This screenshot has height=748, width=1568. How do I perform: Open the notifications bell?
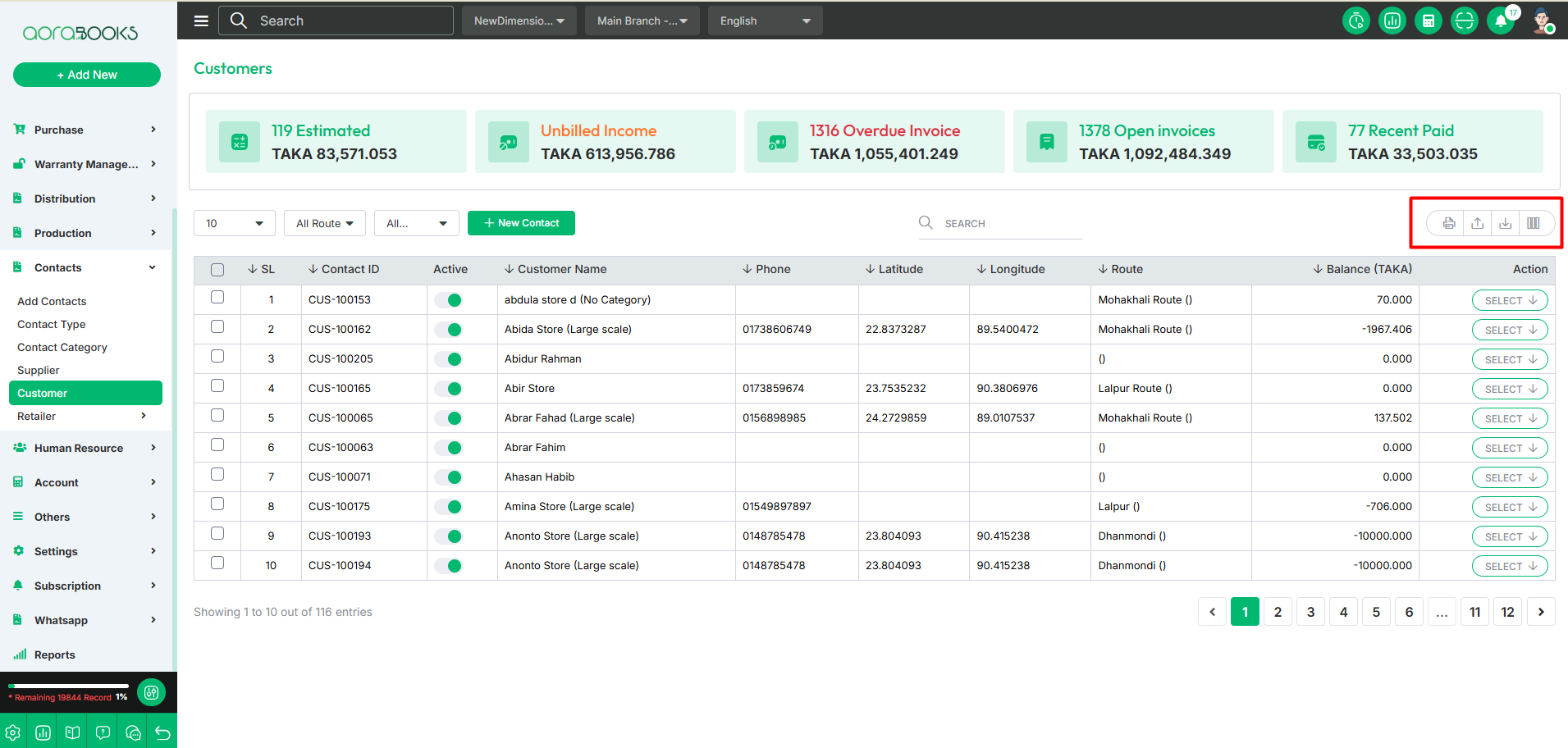point(1501,21)
